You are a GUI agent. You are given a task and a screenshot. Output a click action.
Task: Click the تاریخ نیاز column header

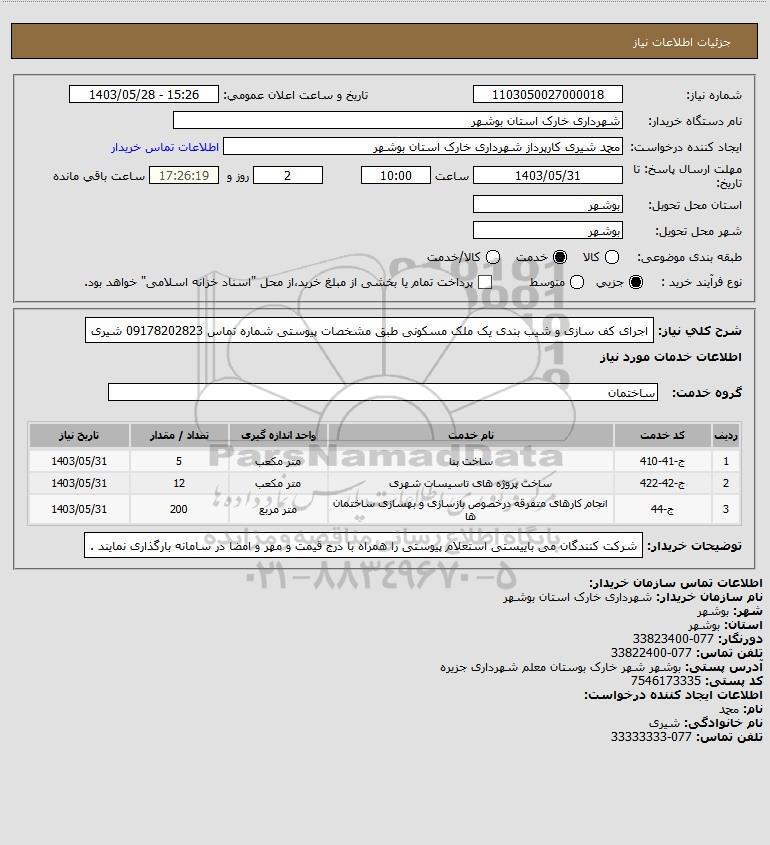click(x=79, y=435)
